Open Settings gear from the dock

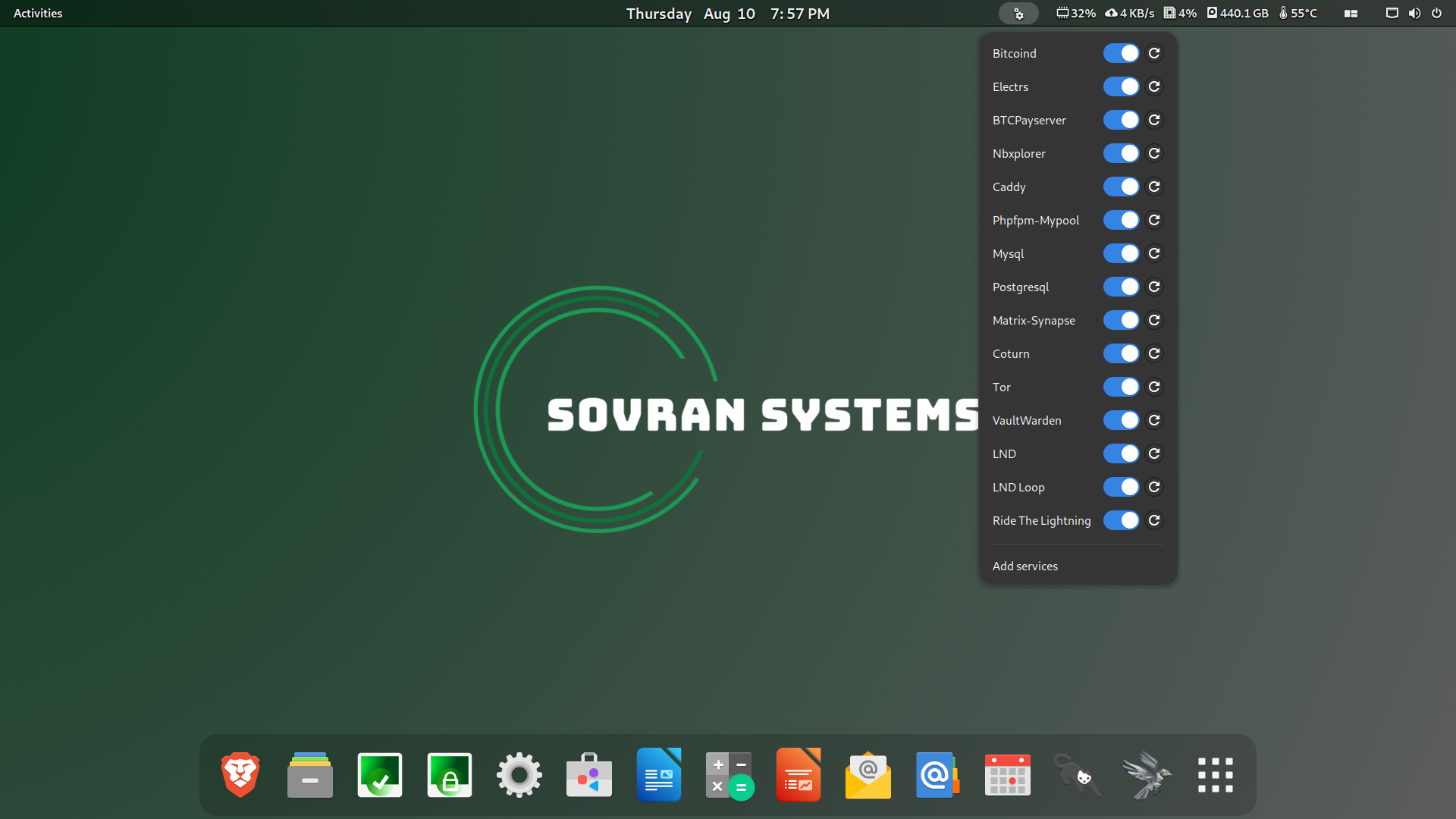[x=519, y=775]
